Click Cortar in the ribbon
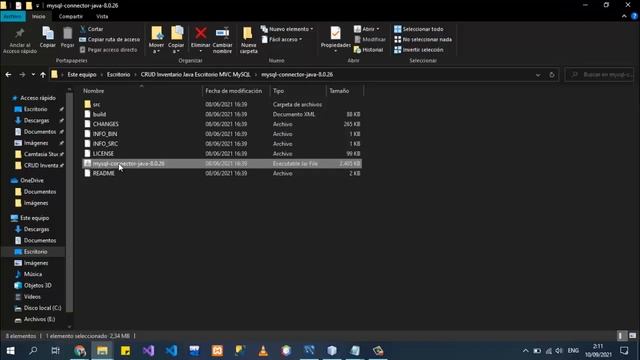Image resolution: width=640 pixels, height=360 pixels. pyautogui.click(x=91, y=29)
